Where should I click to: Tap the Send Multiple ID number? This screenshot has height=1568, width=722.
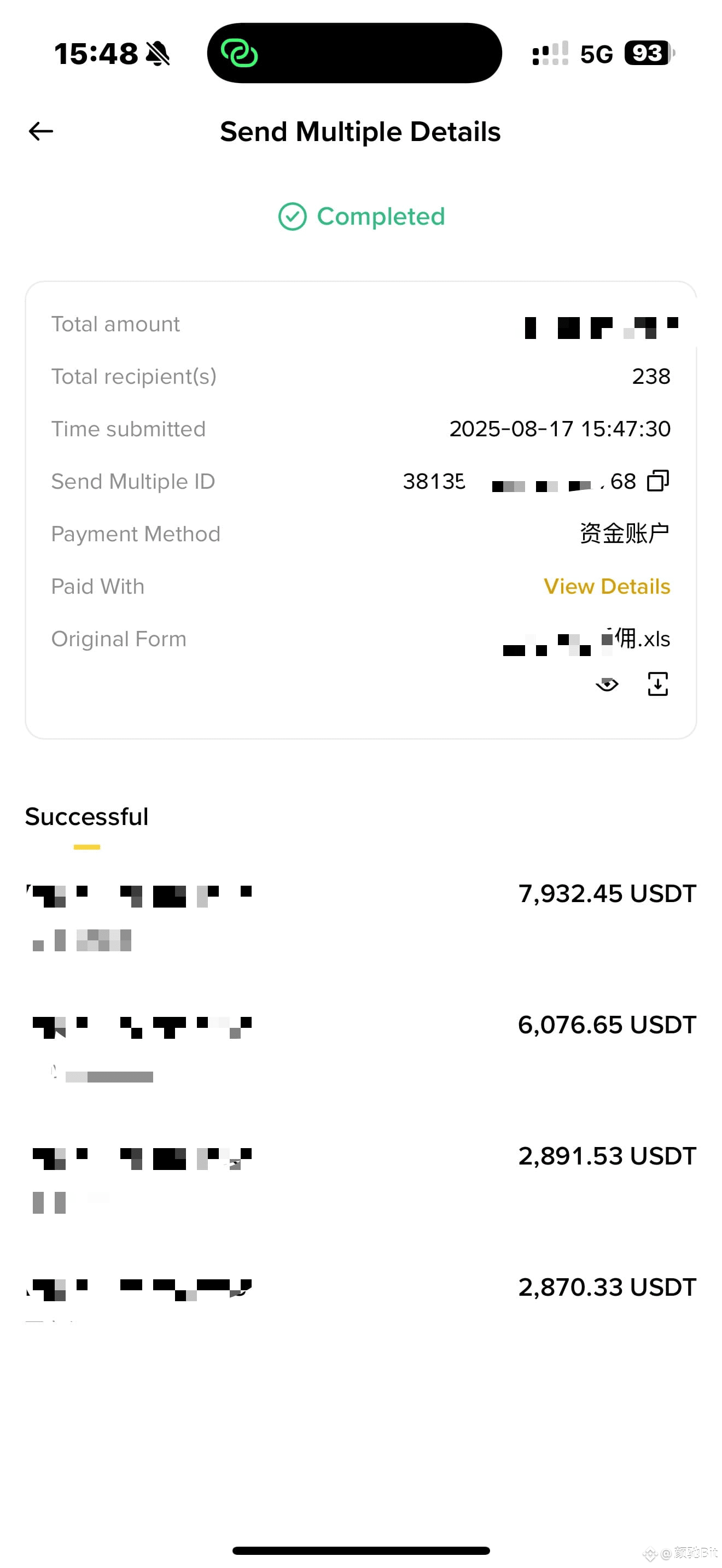pos(517,482)
